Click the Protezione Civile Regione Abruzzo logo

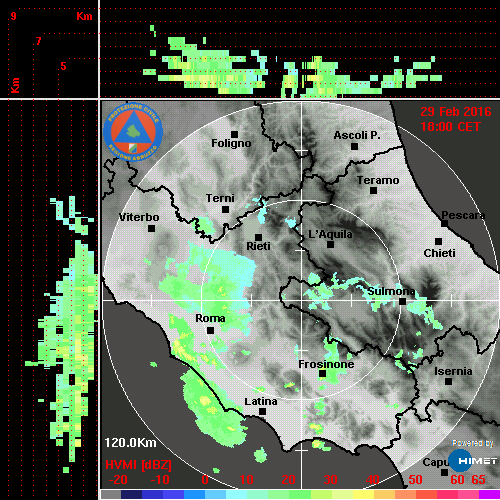coord(133,132)
